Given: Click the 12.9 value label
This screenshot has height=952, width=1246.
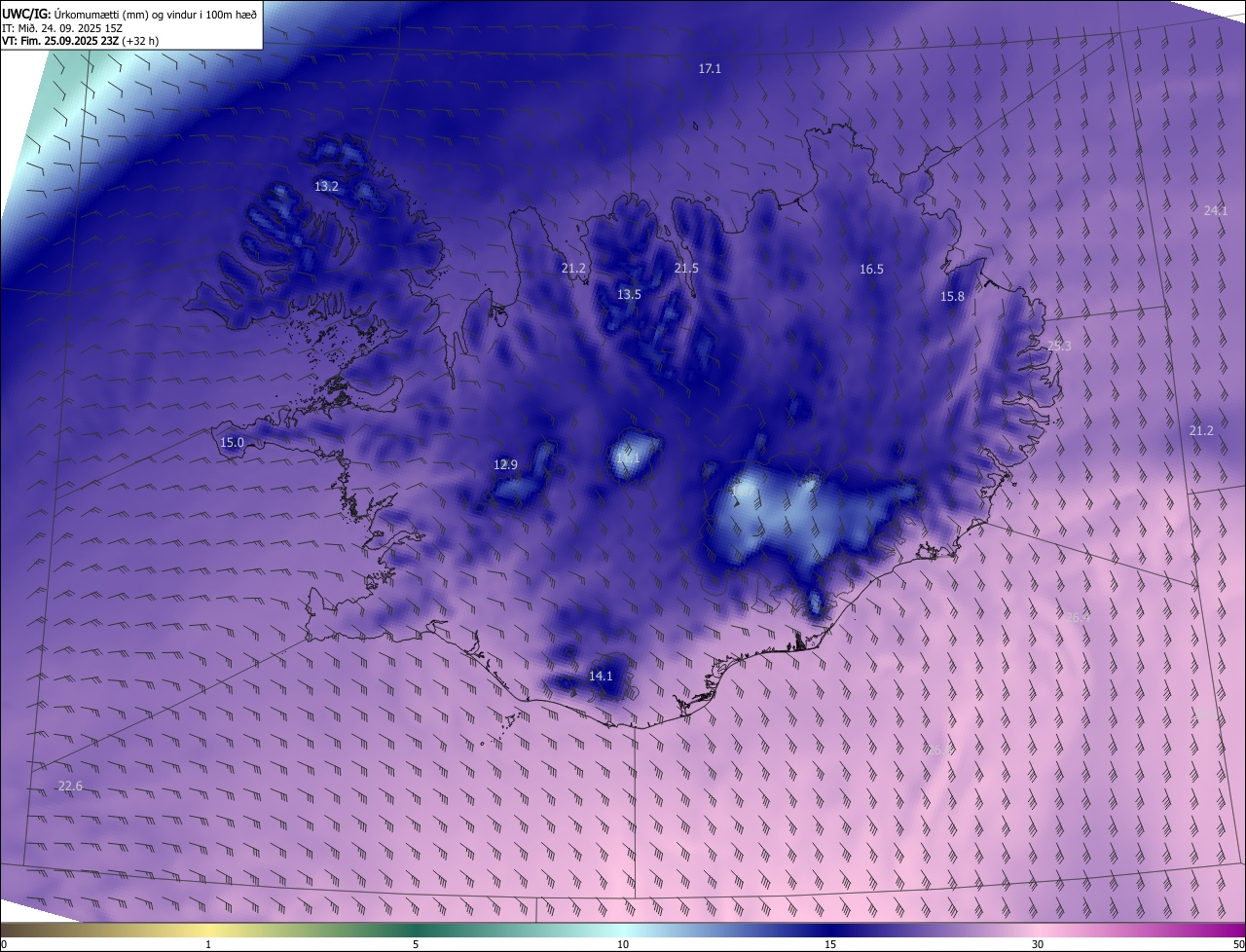Looking at the screenshot, I should (505, 464).
